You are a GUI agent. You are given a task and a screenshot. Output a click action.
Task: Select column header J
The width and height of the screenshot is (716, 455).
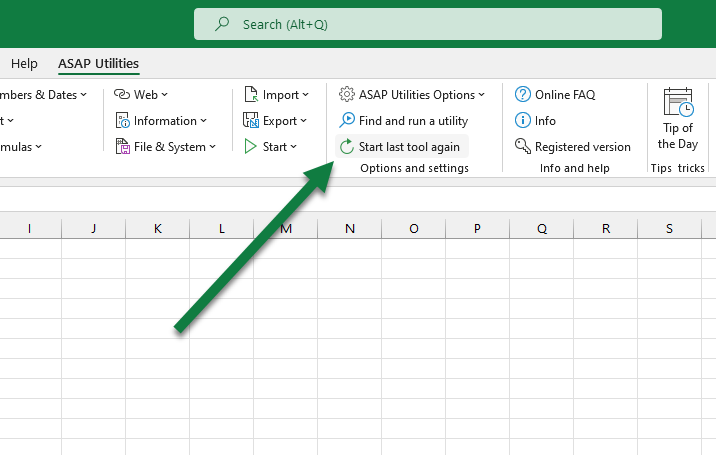point(94,228)
